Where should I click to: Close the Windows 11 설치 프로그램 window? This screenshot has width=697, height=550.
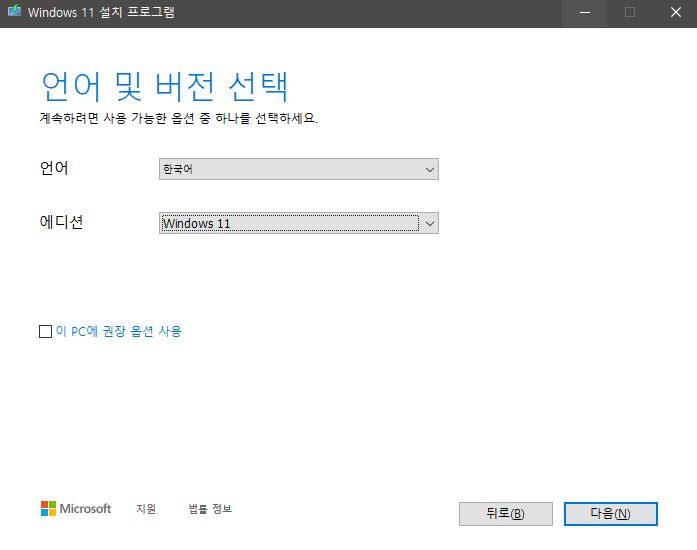click(676, 12)
